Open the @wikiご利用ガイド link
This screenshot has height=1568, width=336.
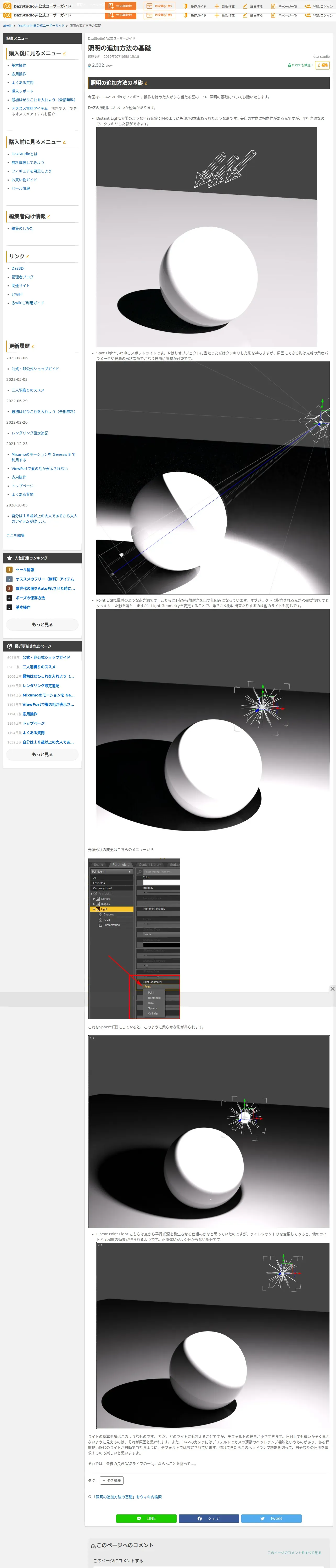point(28,303)
